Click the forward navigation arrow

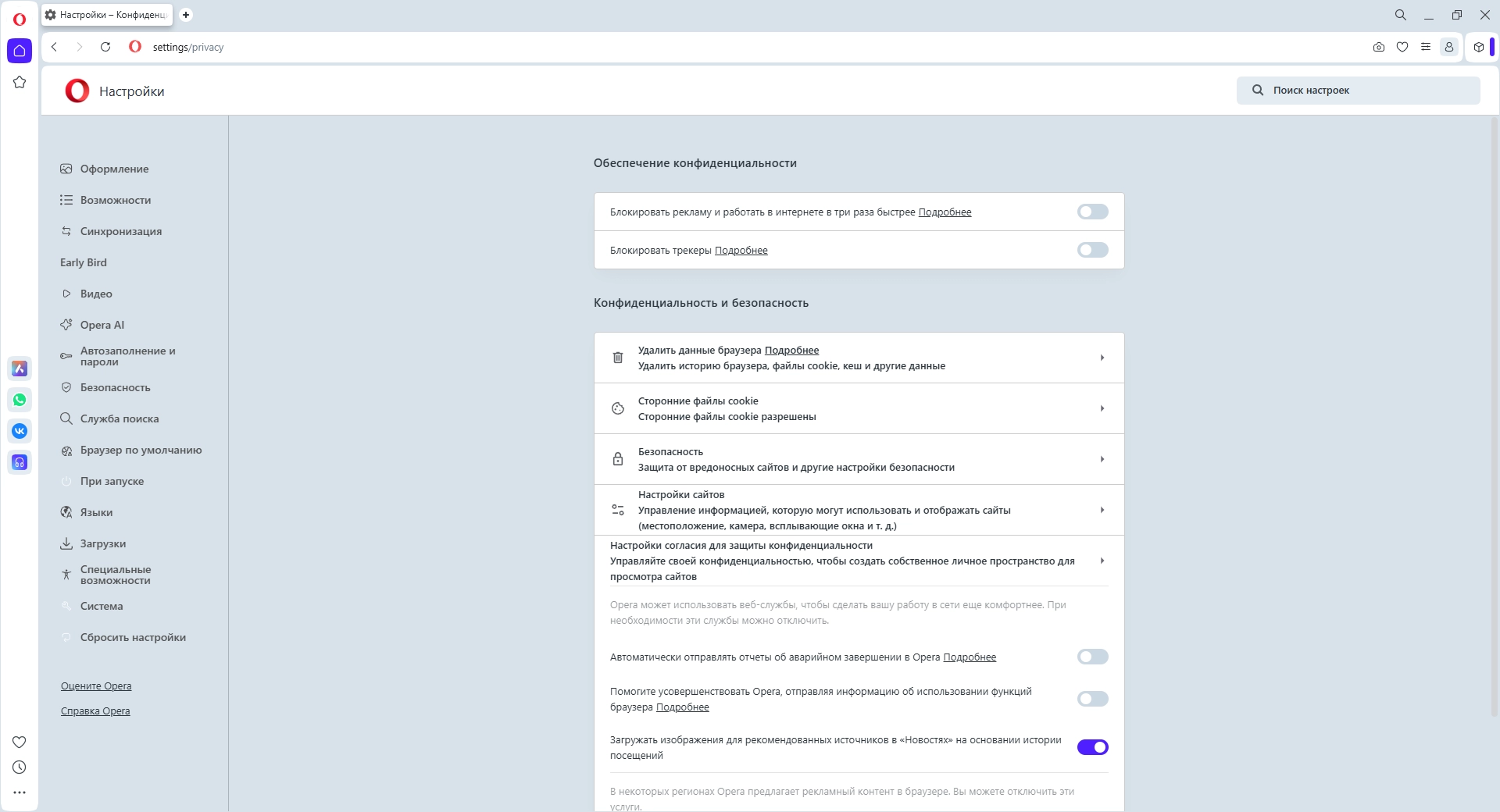79,47
